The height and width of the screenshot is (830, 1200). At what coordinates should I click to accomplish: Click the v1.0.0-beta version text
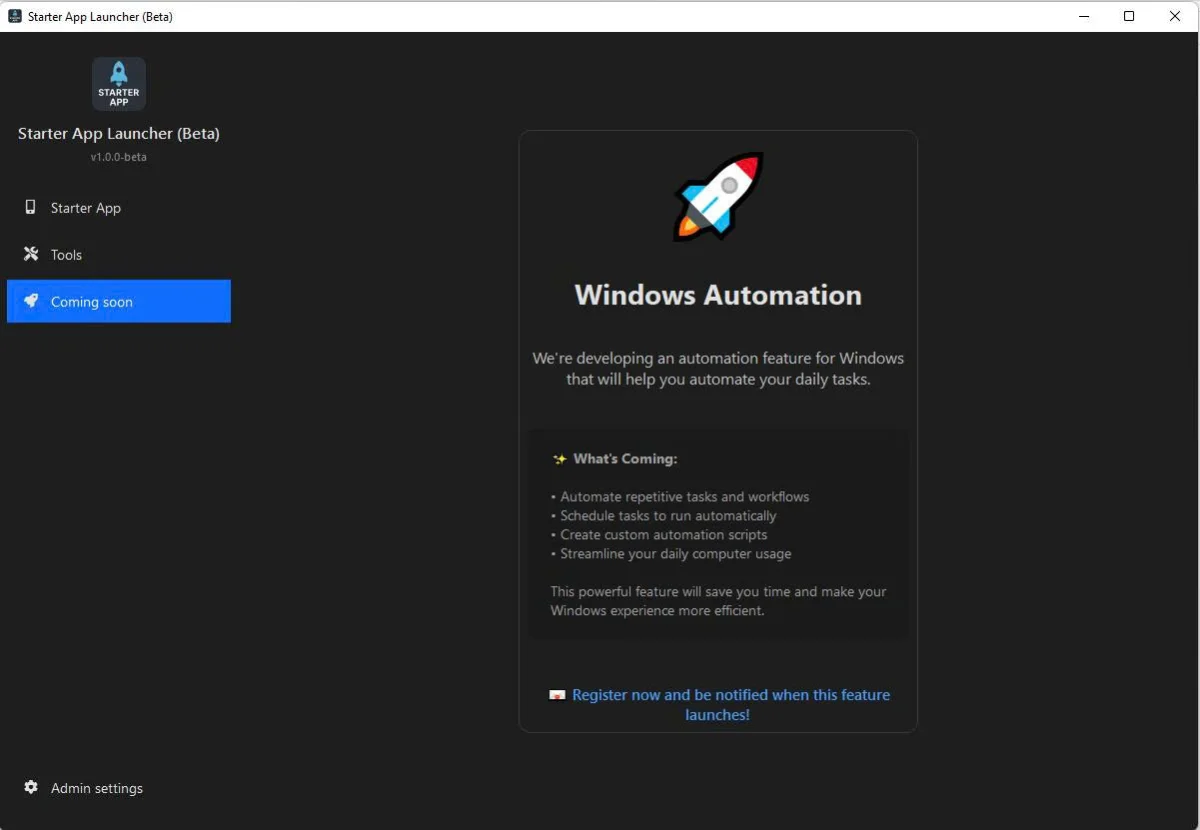(118, 156)
